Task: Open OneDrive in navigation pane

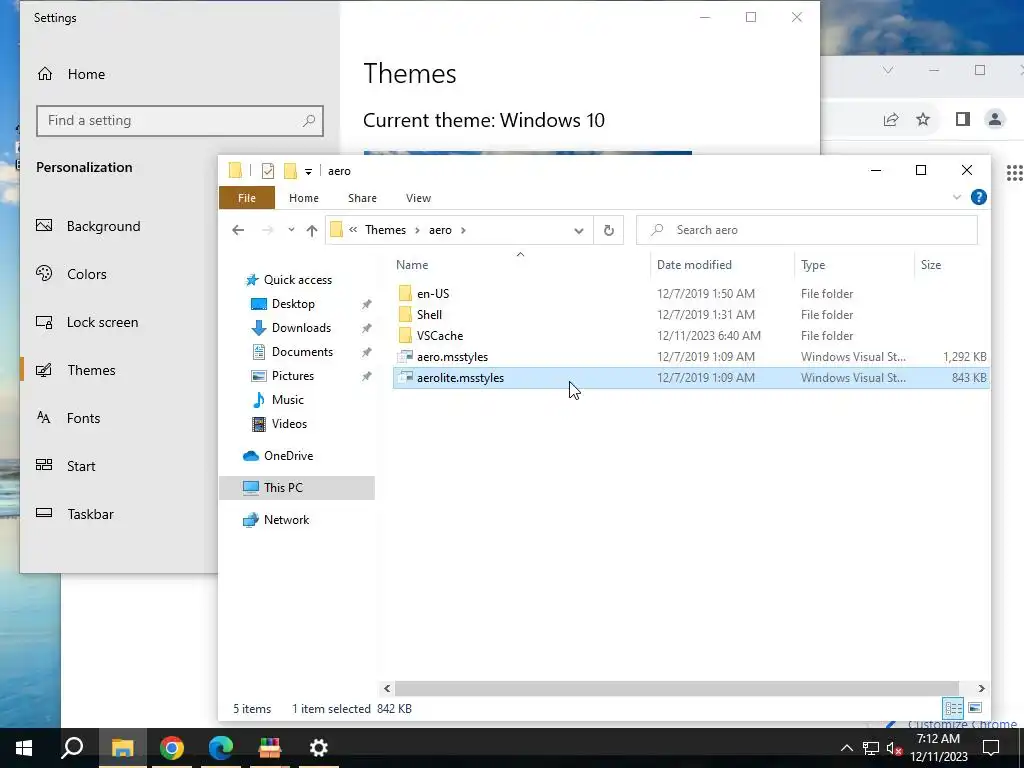Action: [288, 456]
